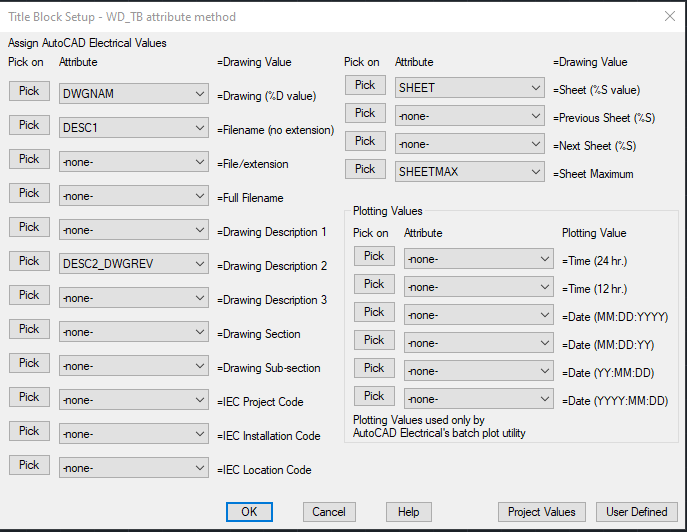687x532 pixels.
Task: Click the User Defined button
Action: tap(637, 512)
